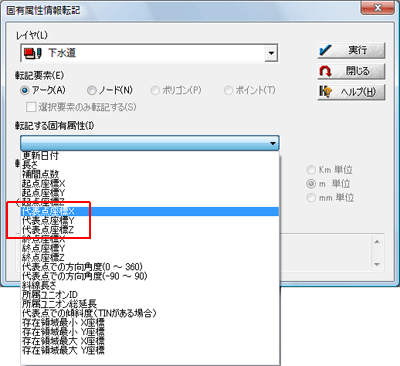Viewport: 400px width, 366px height.
Task: Choose 代表点座標Z from the list
Action: [x=150, y=230]
